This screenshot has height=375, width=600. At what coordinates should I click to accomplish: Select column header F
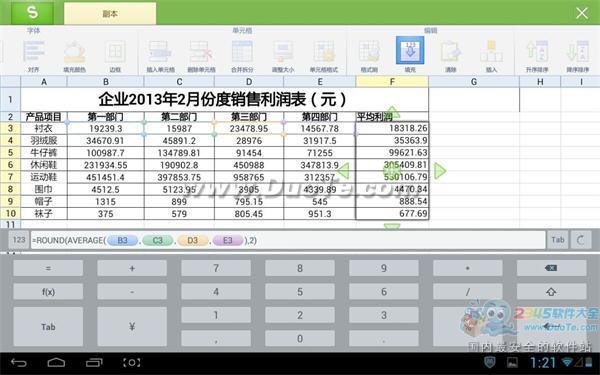click(392, 82)
